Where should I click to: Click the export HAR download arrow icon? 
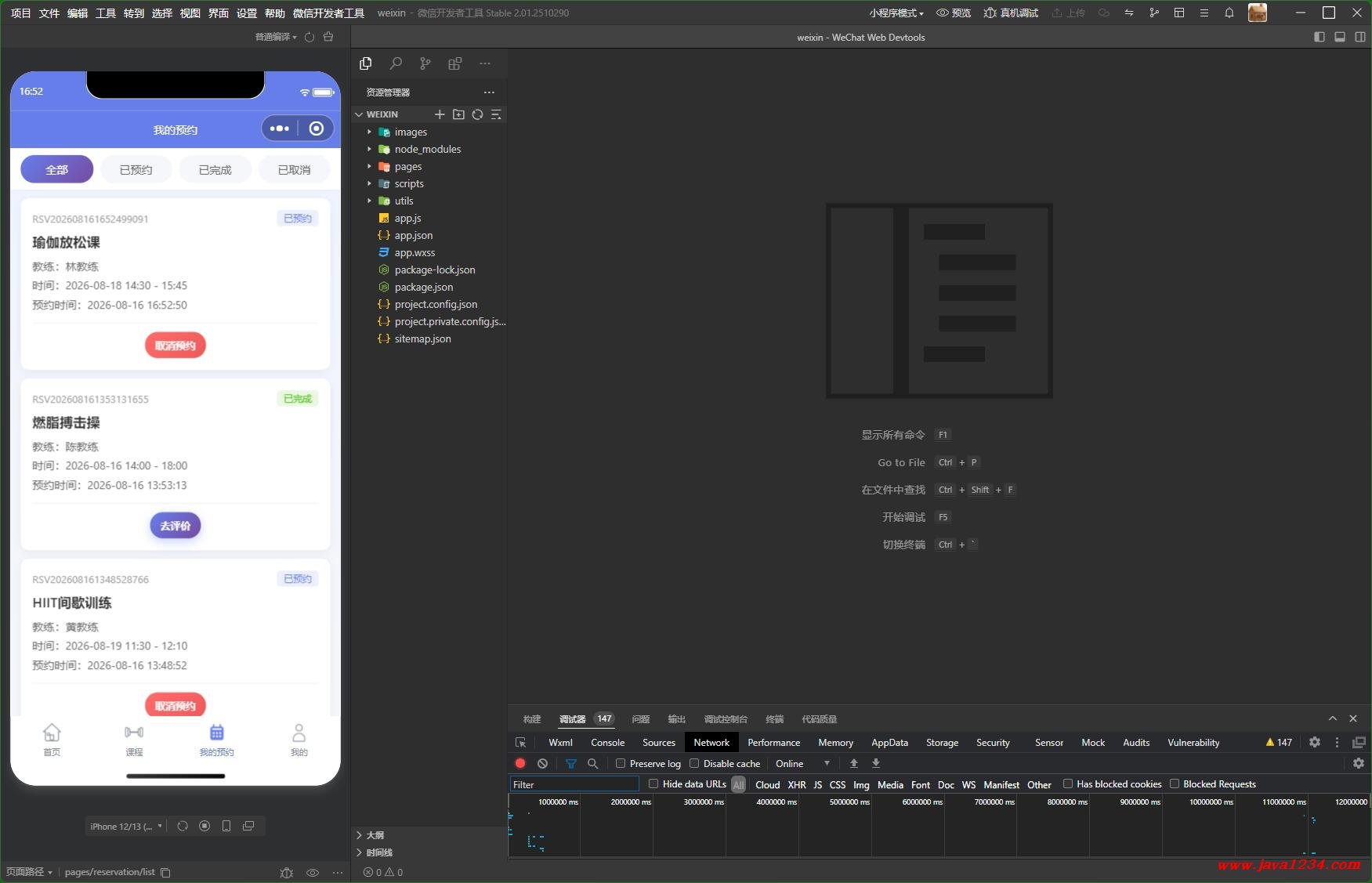pyautogui.click(x=876, y=763)
